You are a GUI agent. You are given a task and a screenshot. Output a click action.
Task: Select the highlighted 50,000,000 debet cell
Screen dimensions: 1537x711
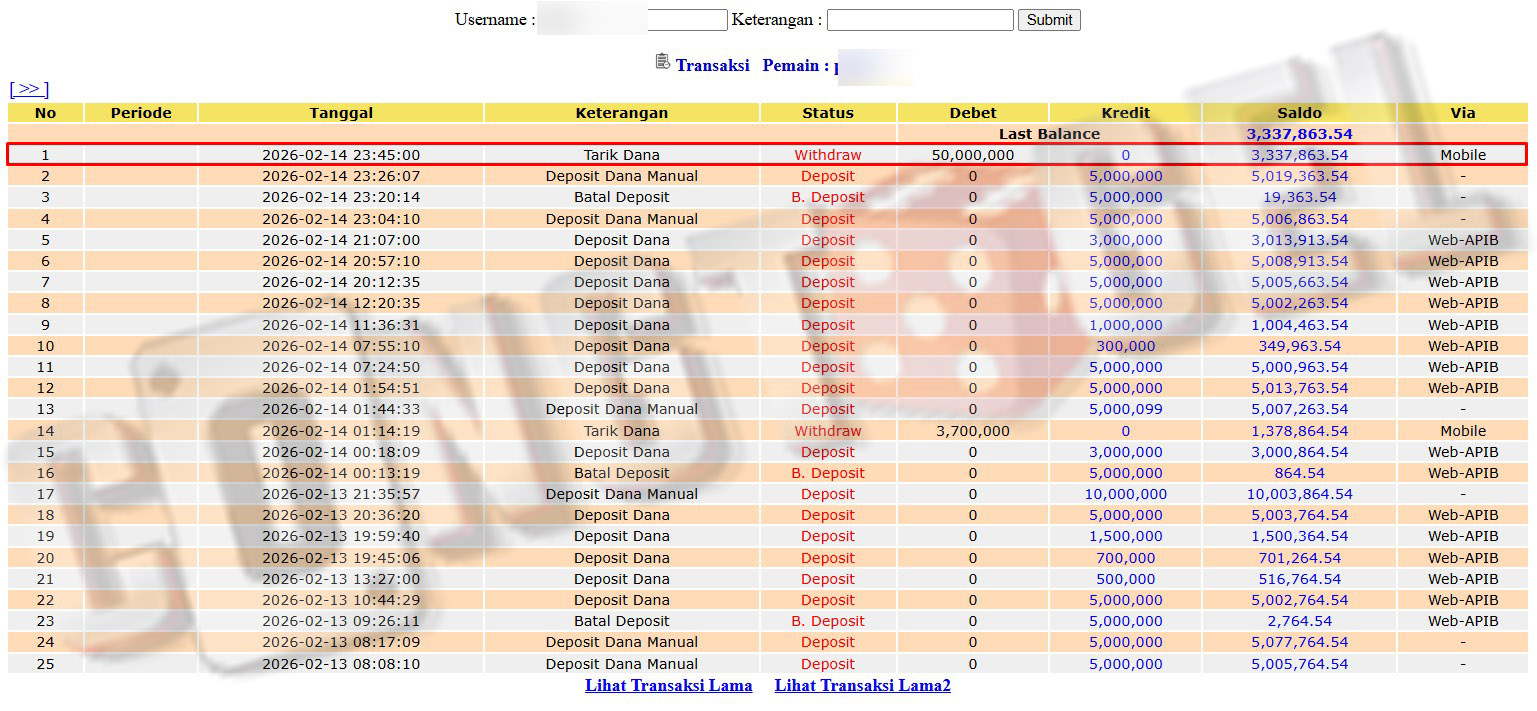coord(972,155)
